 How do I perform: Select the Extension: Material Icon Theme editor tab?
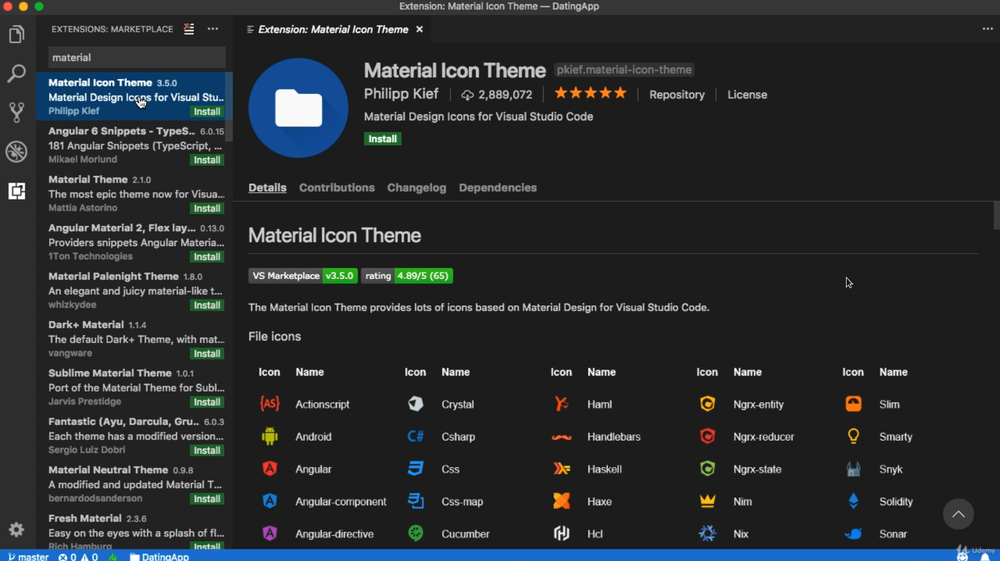pos(333,29)
